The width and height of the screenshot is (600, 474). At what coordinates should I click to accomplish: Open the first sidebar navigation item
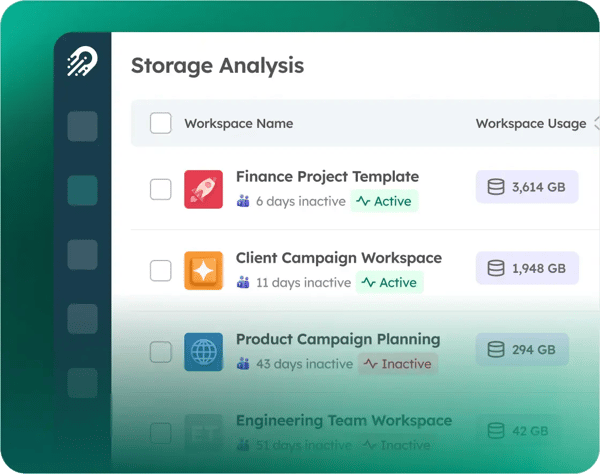tap(82, 126)
